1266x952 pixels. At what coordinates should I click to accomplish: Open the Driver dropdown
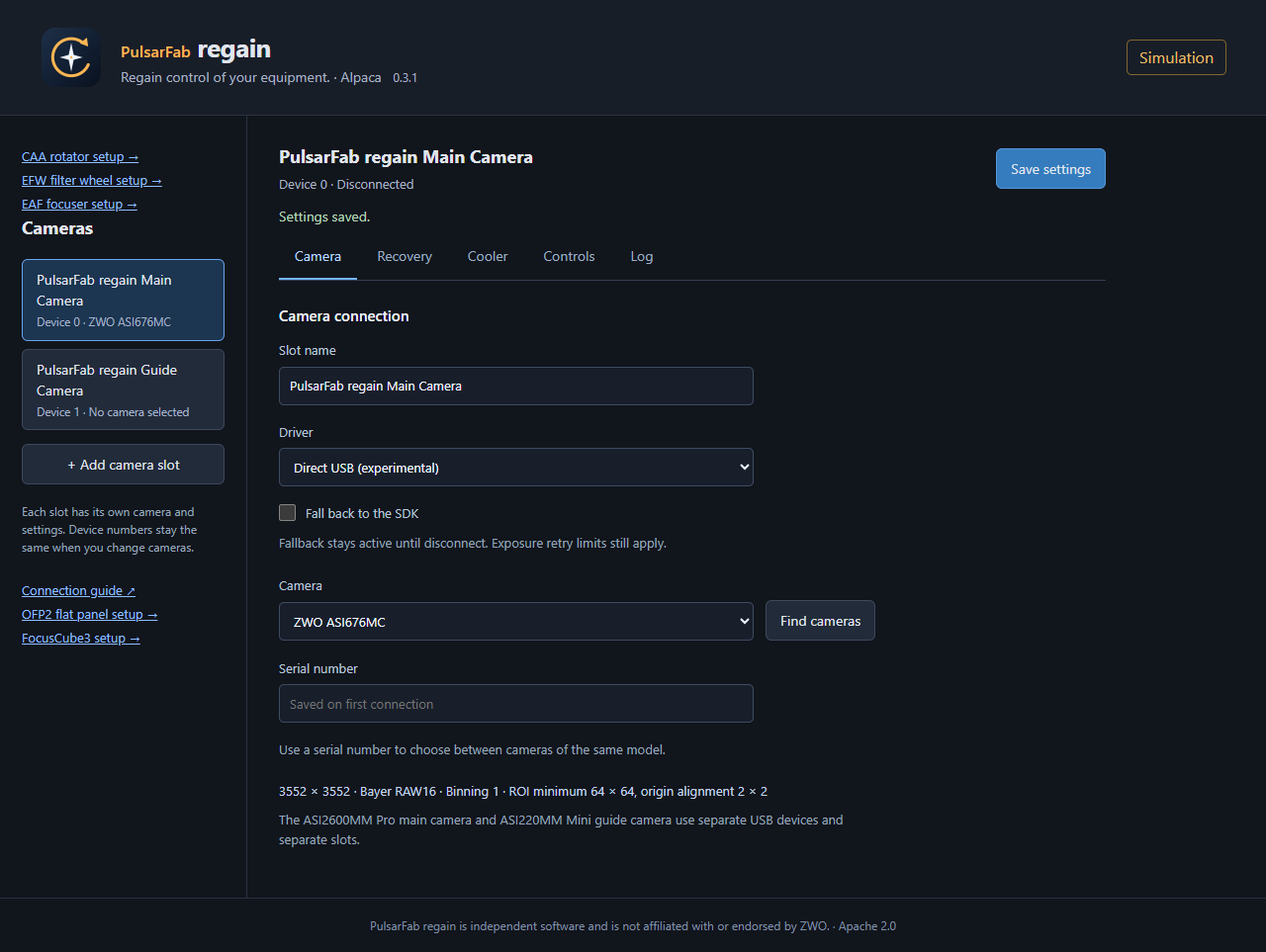pyautogui.click(x=516, y=468)
